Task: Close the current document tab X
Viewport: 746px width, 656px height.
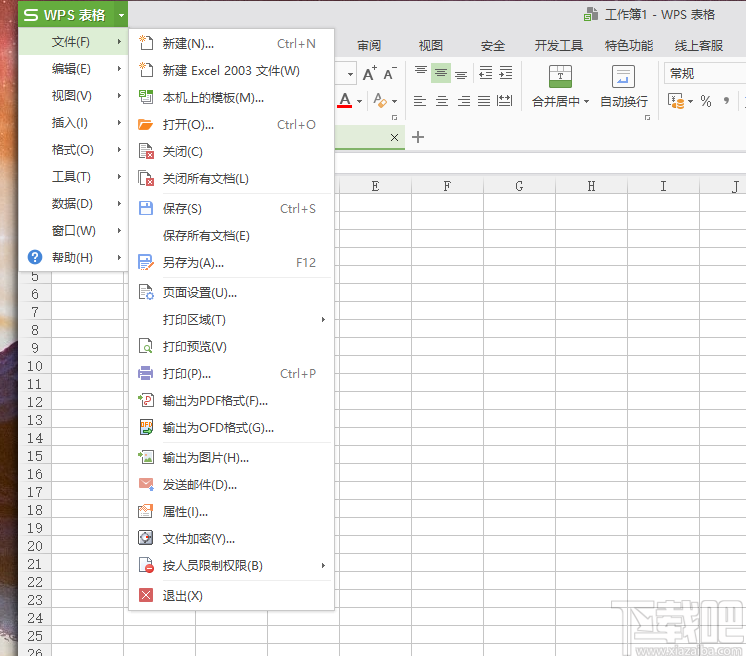Action: (394, 137)
